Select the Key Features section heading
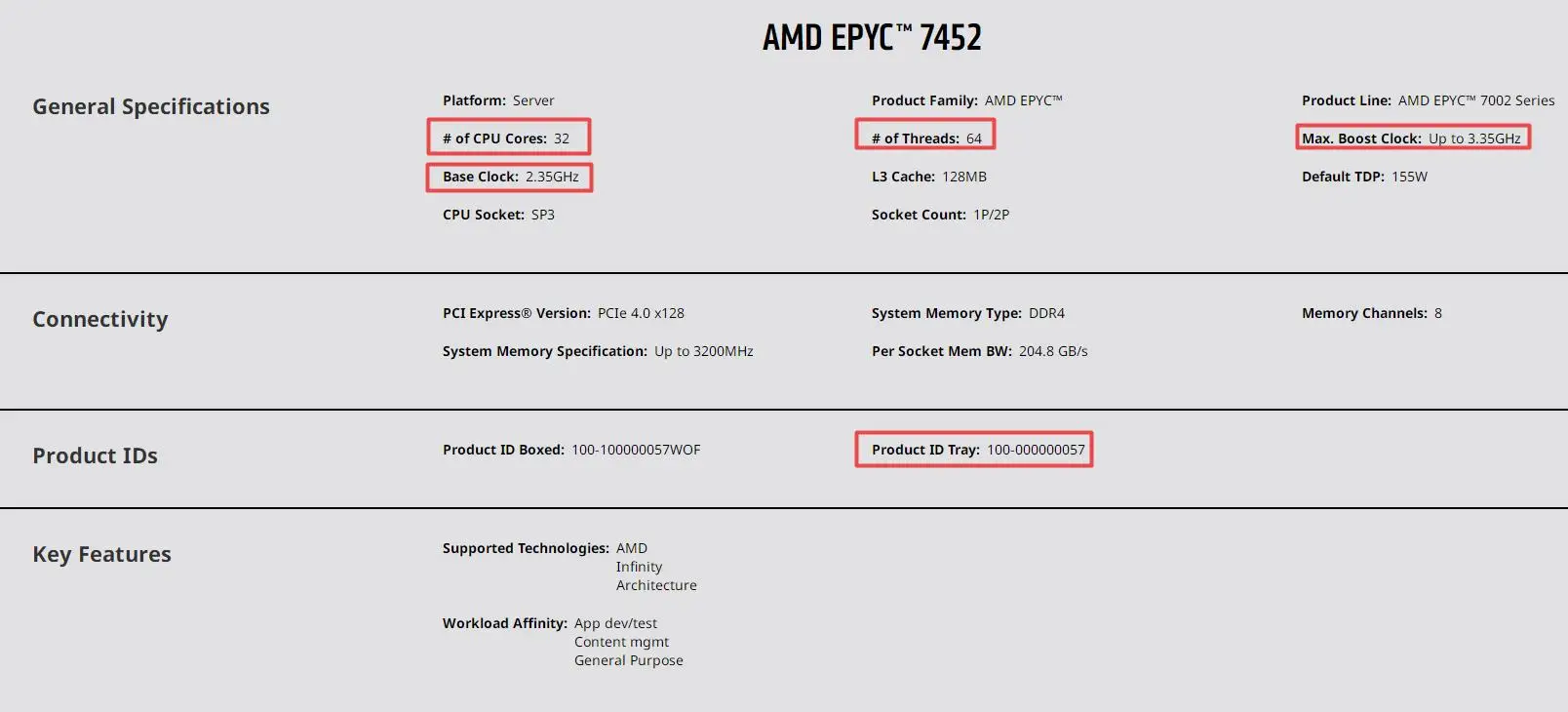1568x712 pixels. (101, 554)
